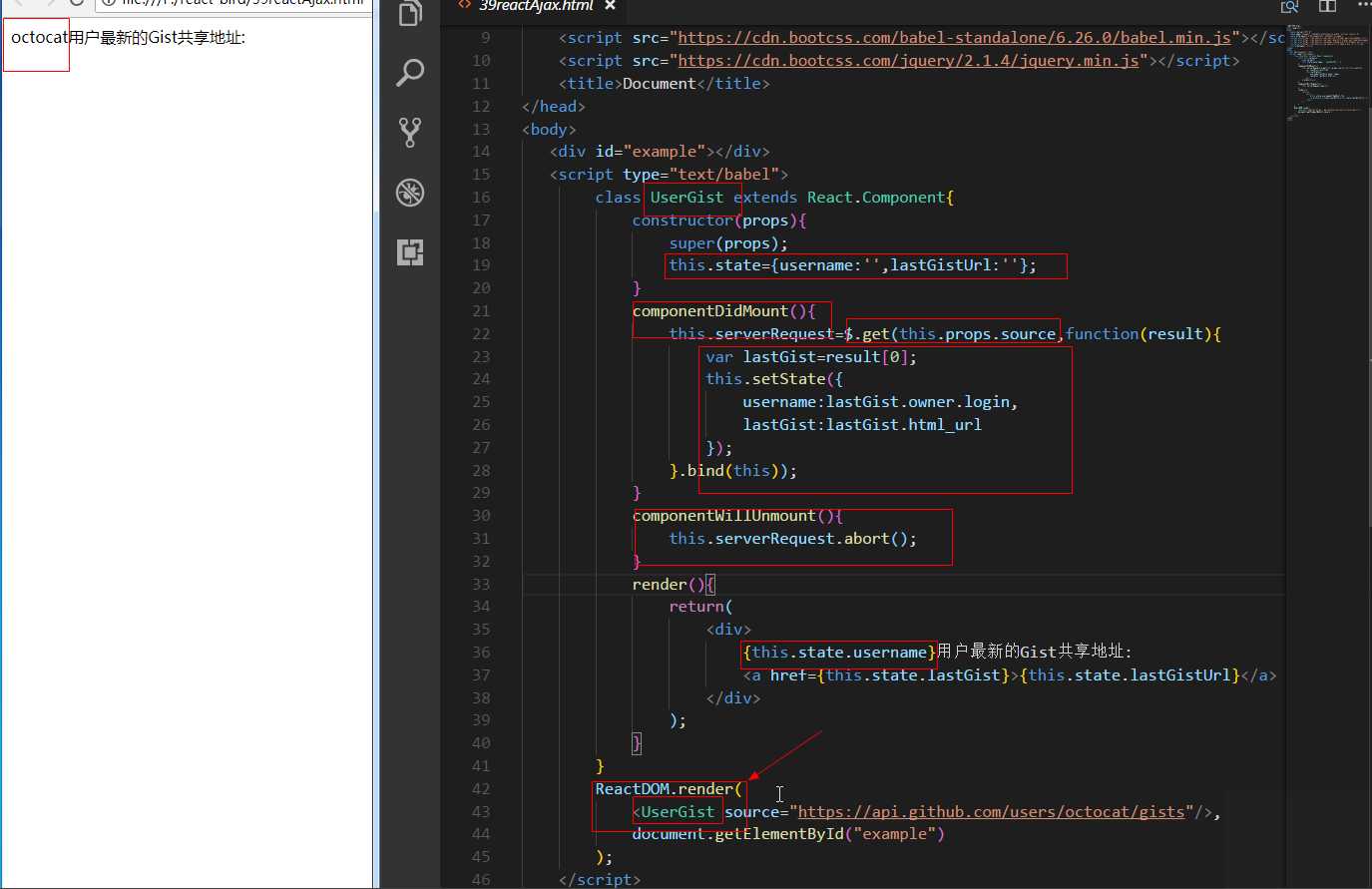
Task: Click 'ReactDOM.render(' in the code
Action: pos(669,789)
